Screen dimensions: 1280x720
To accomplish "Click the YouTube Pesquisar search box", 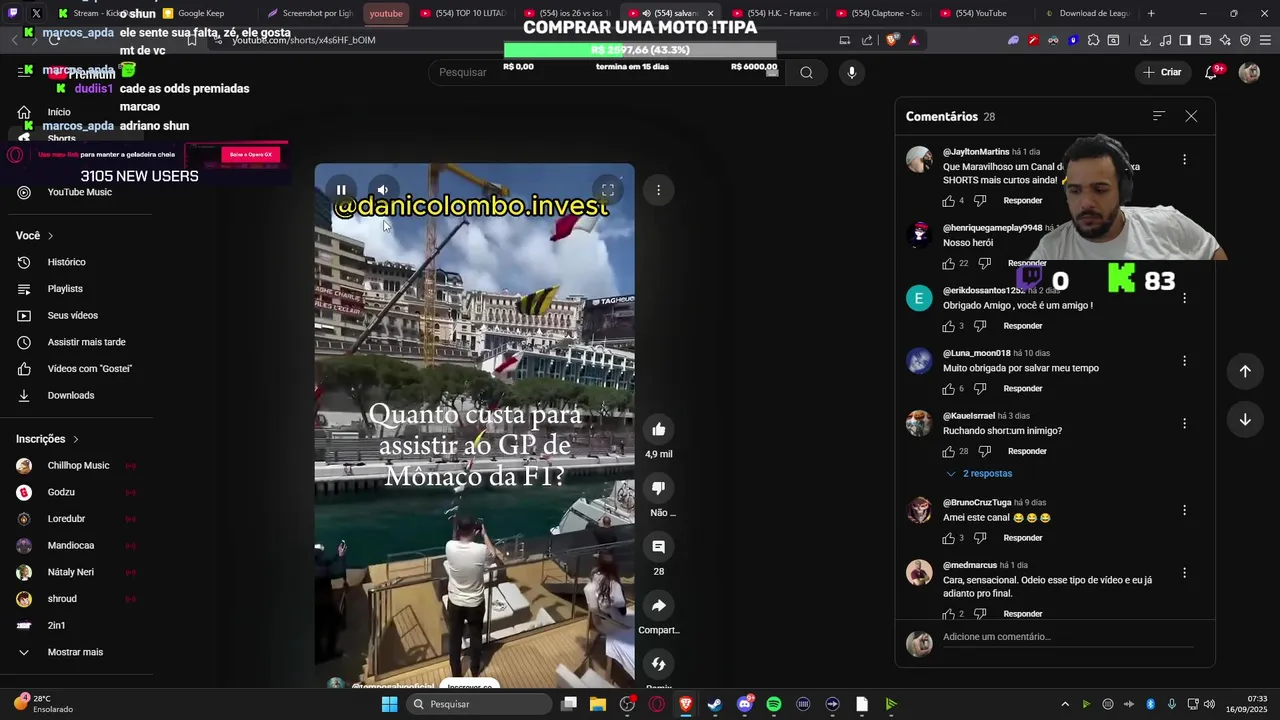I will [x=605, y=72].
